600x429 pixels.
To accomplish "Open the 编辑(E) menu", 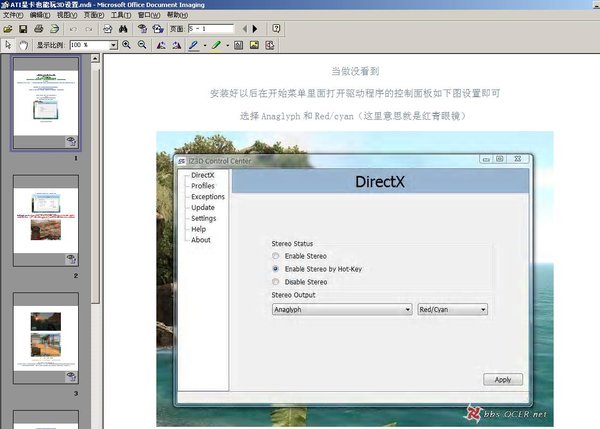I will [40, 15].
